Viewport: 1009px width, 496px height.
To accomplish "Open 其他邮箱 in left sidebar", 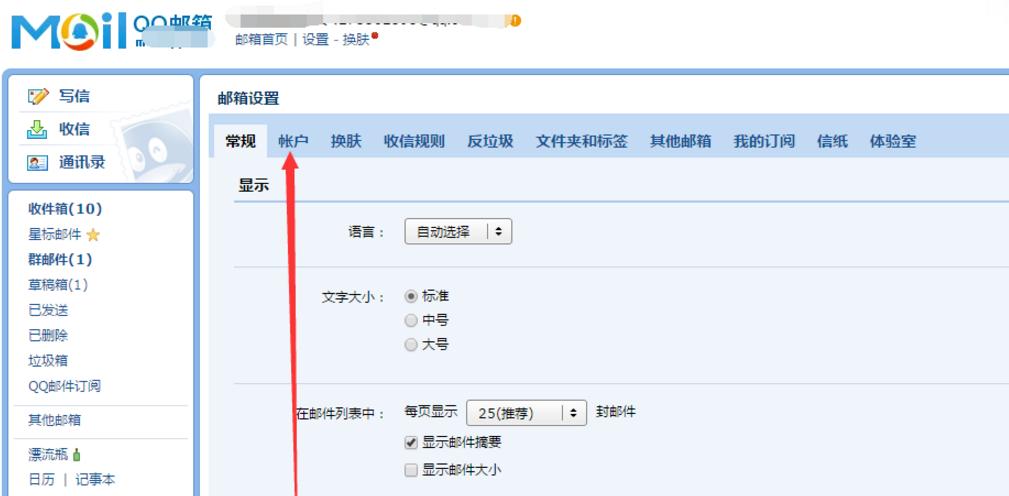I will pyautogui.click(x=55, y=420).
